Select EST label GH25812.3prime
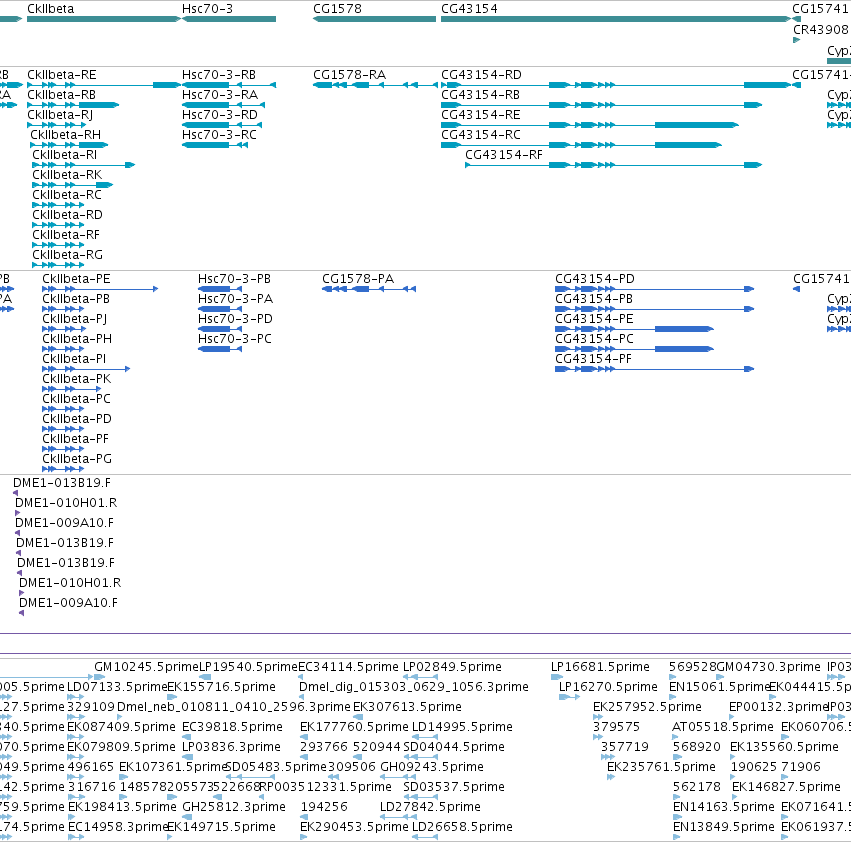851x842 pixels. 234,807
